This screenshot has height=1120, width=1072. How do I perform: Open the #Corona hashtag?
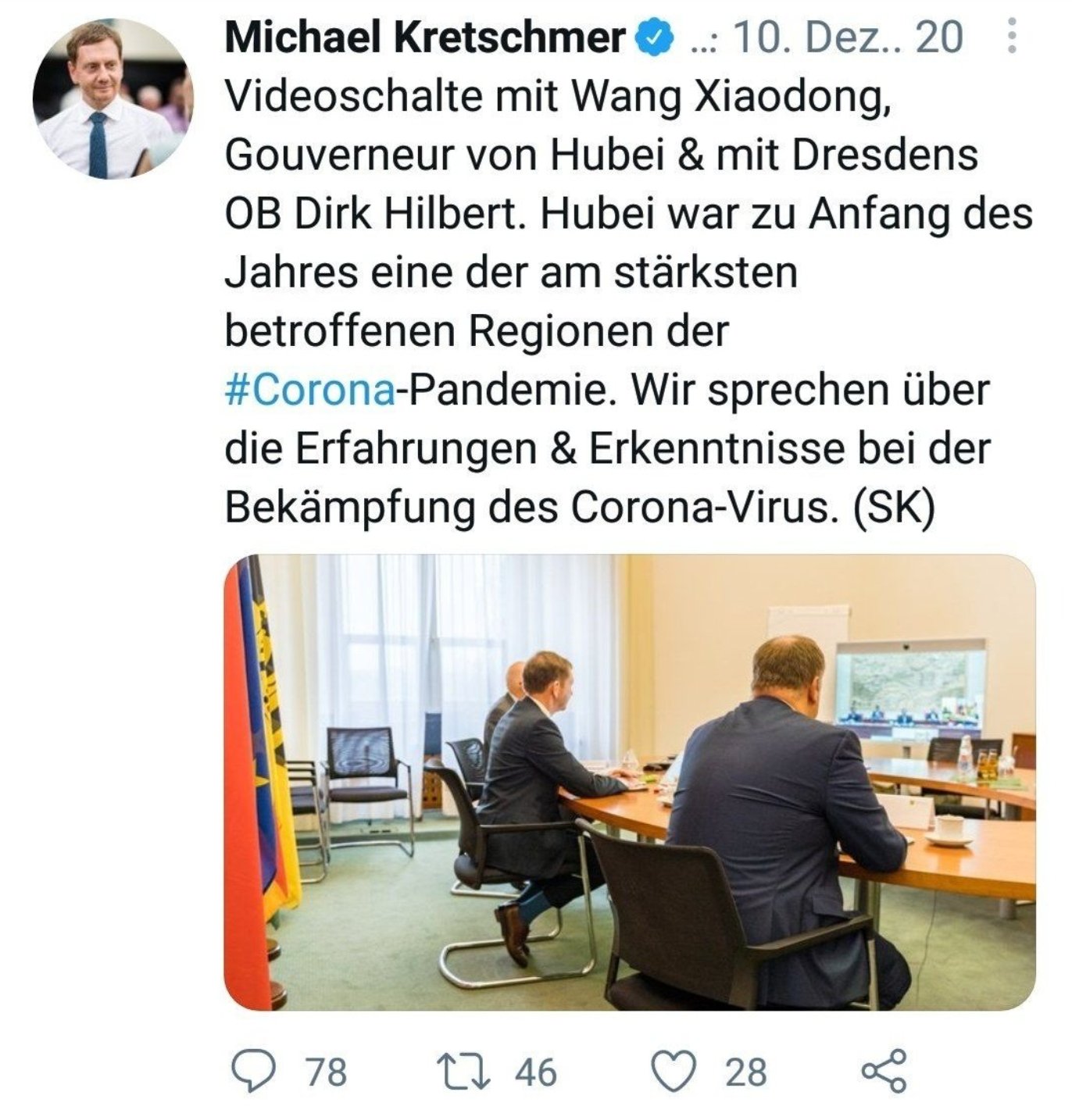pyautogui.click(x=311, y=390)
